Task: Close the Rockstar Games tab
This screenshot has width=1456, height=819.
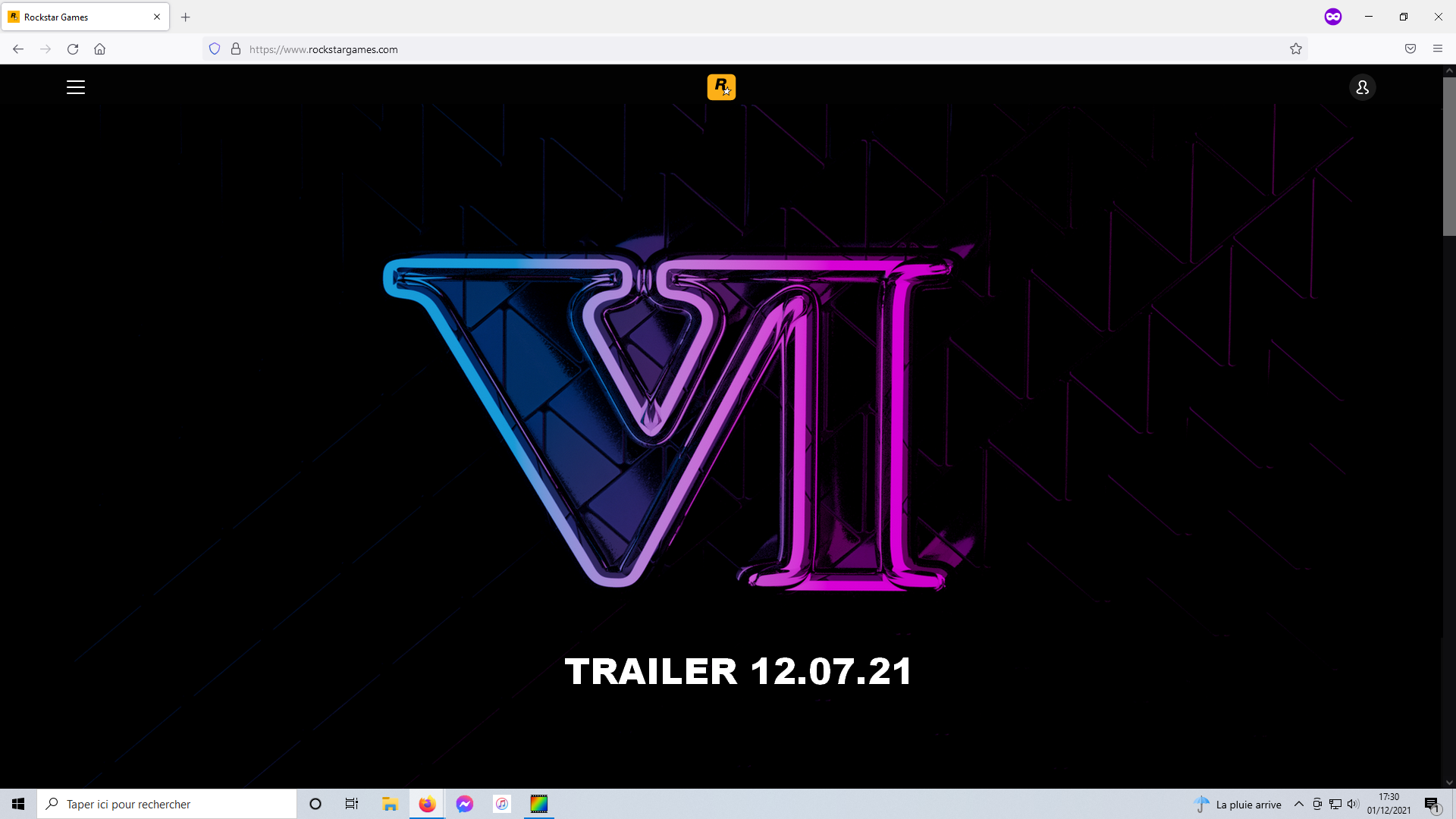Action: pyautogui.click(x=157, y=17)
